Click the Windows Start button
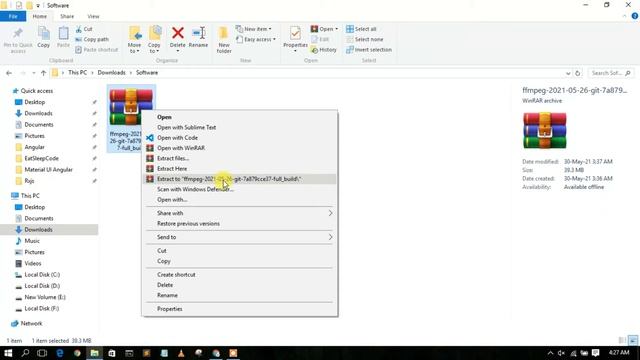Screen dimensions: 640x360 tap(8, 353)
